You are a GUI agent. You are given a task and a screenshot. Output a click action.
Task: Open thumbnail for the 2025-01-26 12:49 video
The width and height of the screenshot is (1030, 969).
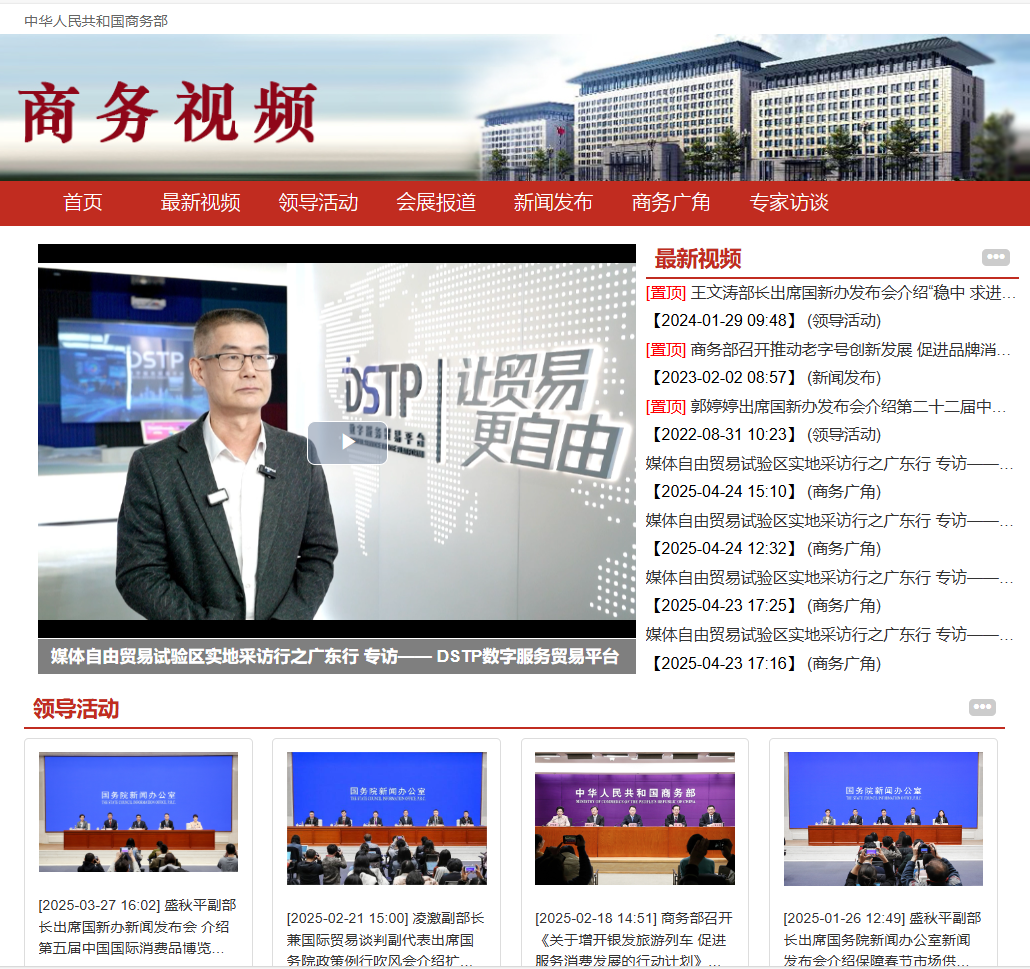tap(884, 819)
